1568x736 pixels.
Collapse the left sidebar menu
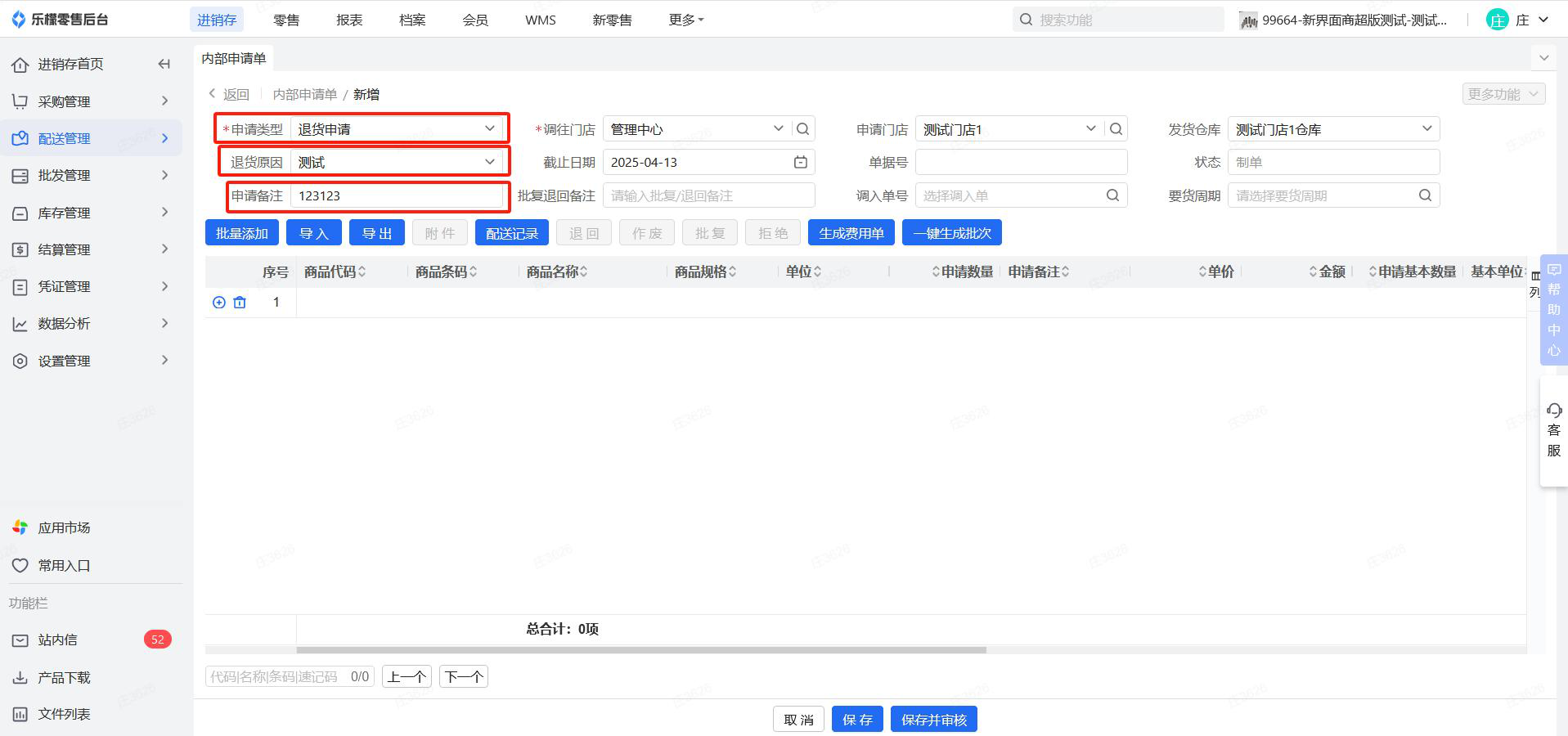[164, 64]
